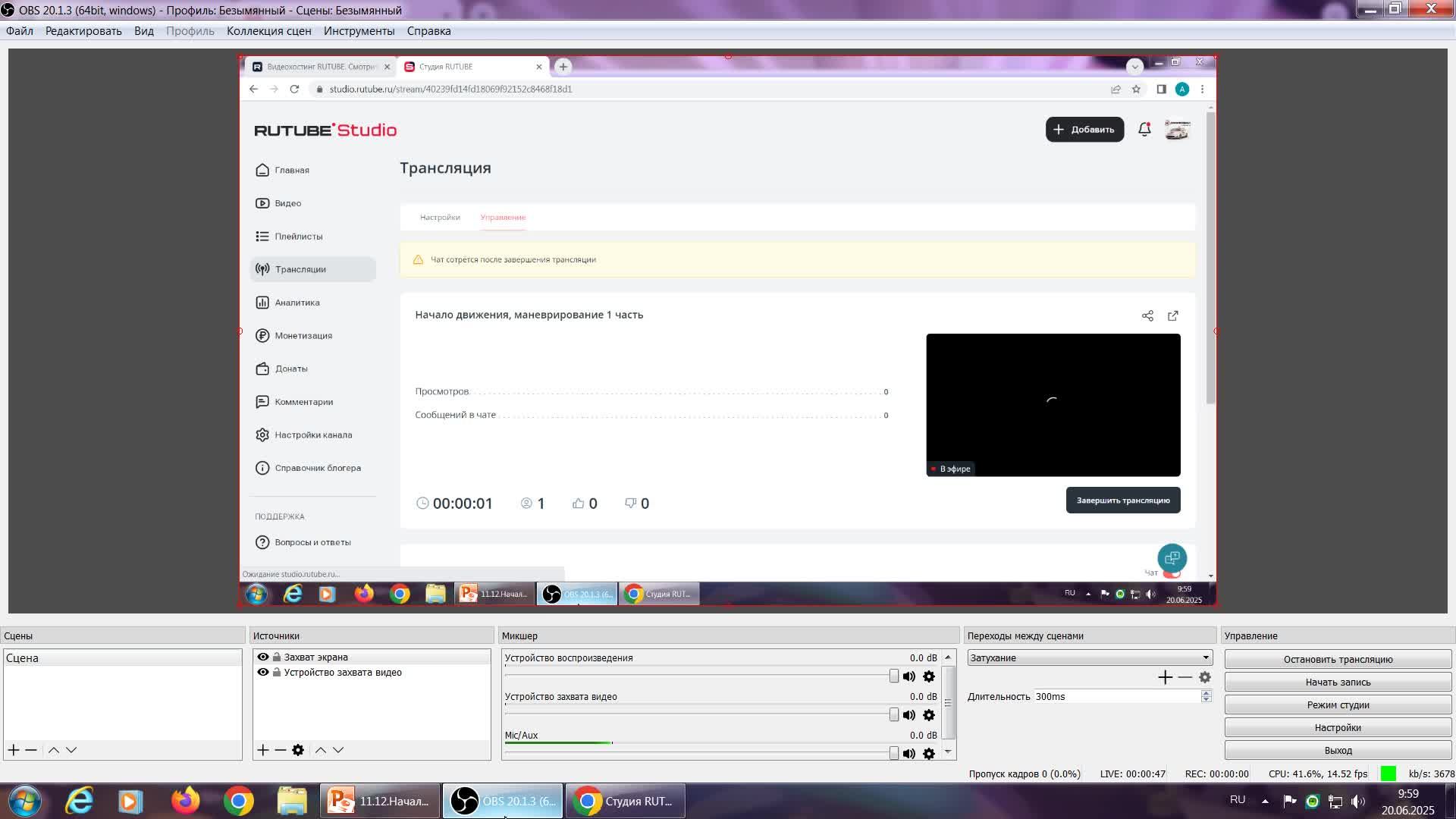This screenshot has width=1456, height=819.
Task: Remove selected scene with minus icon
Action: tap(31, 750)
